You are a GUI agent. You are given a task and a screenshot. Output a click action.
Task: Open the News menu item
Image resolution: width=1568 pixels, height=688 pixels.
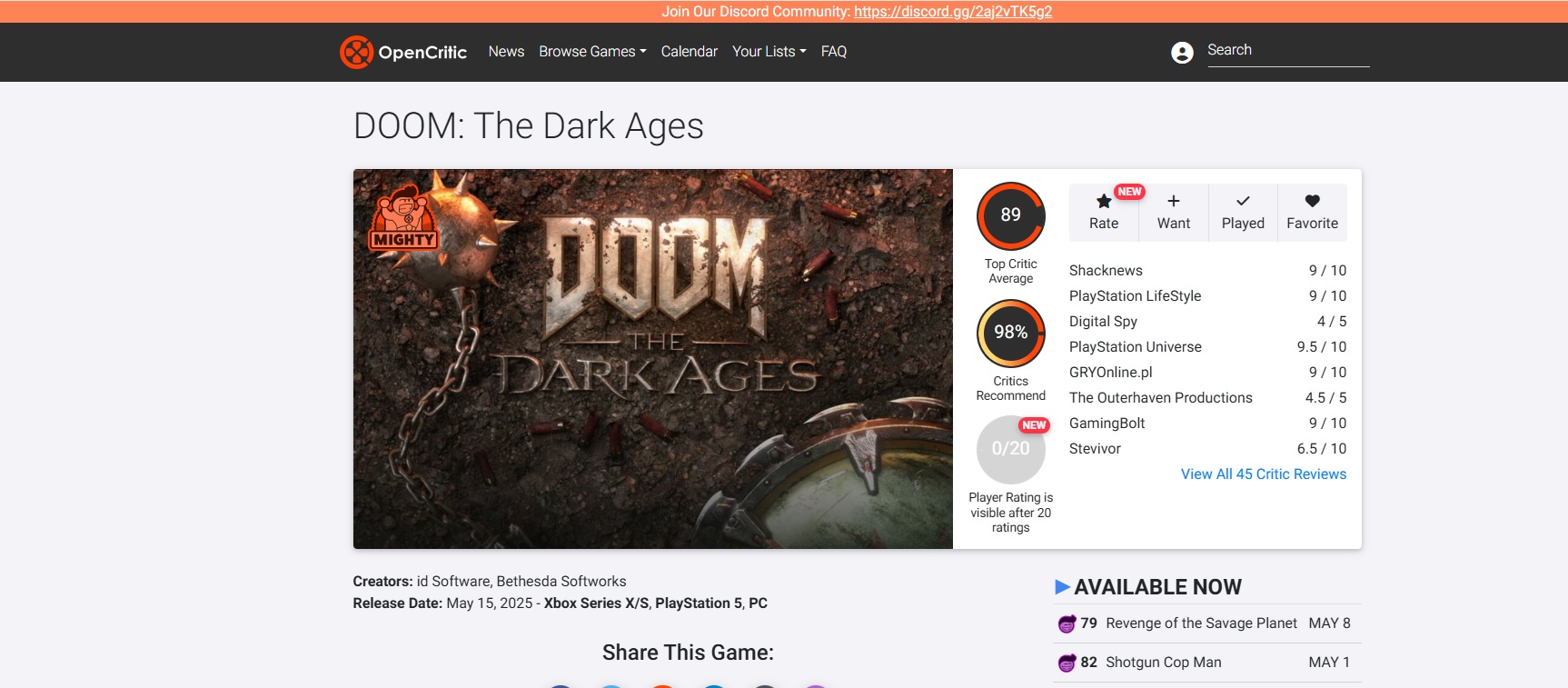506,52
